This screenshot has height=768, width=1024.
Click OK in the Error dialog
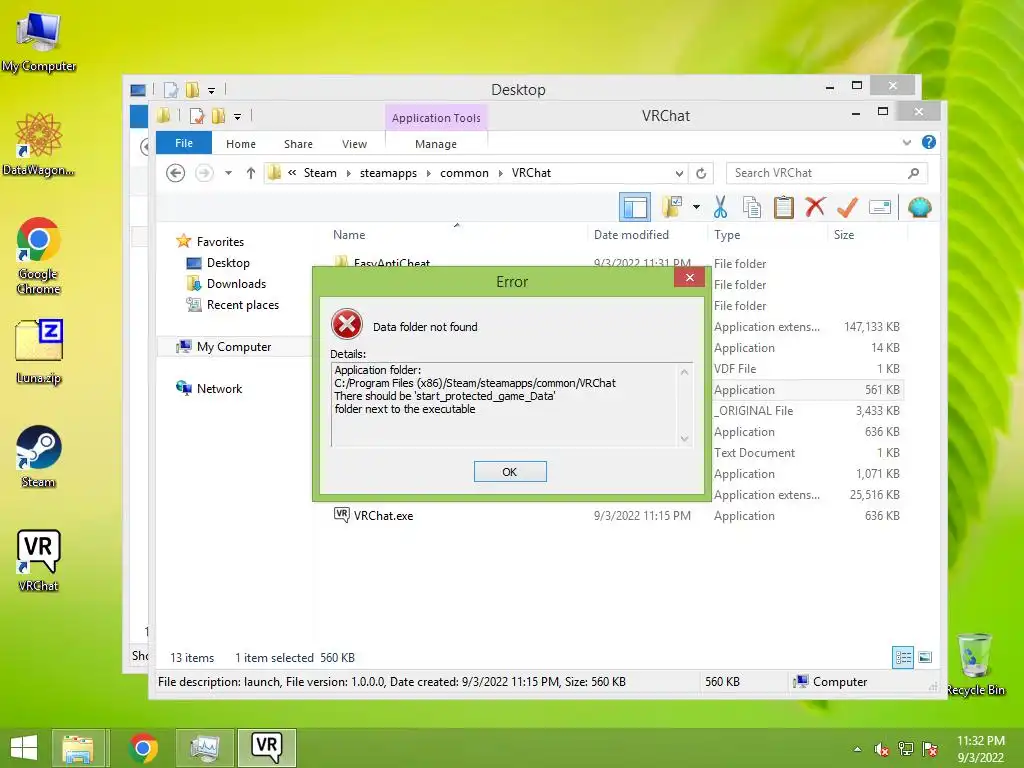click(510, 472)
